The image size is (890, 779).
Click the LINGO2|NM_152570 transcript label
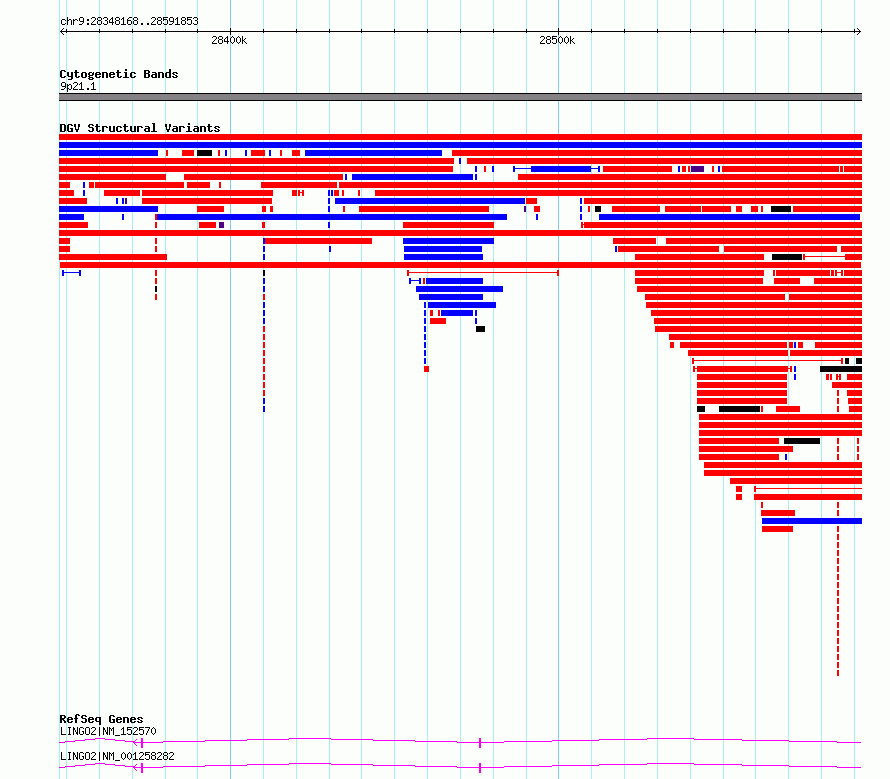[x=108, y=731]
